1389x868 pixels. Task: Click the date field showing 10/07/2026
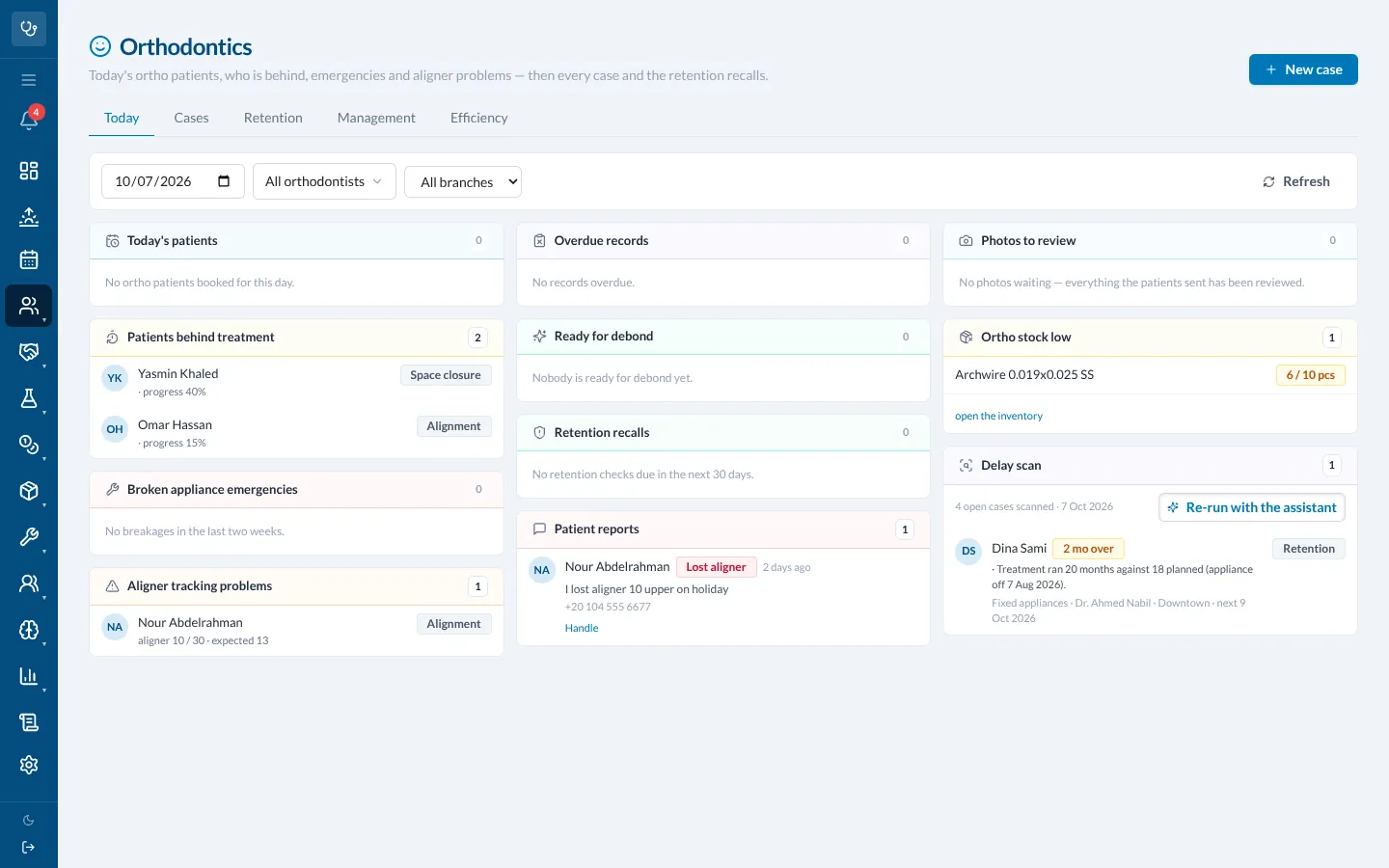[x=173, y=181]
